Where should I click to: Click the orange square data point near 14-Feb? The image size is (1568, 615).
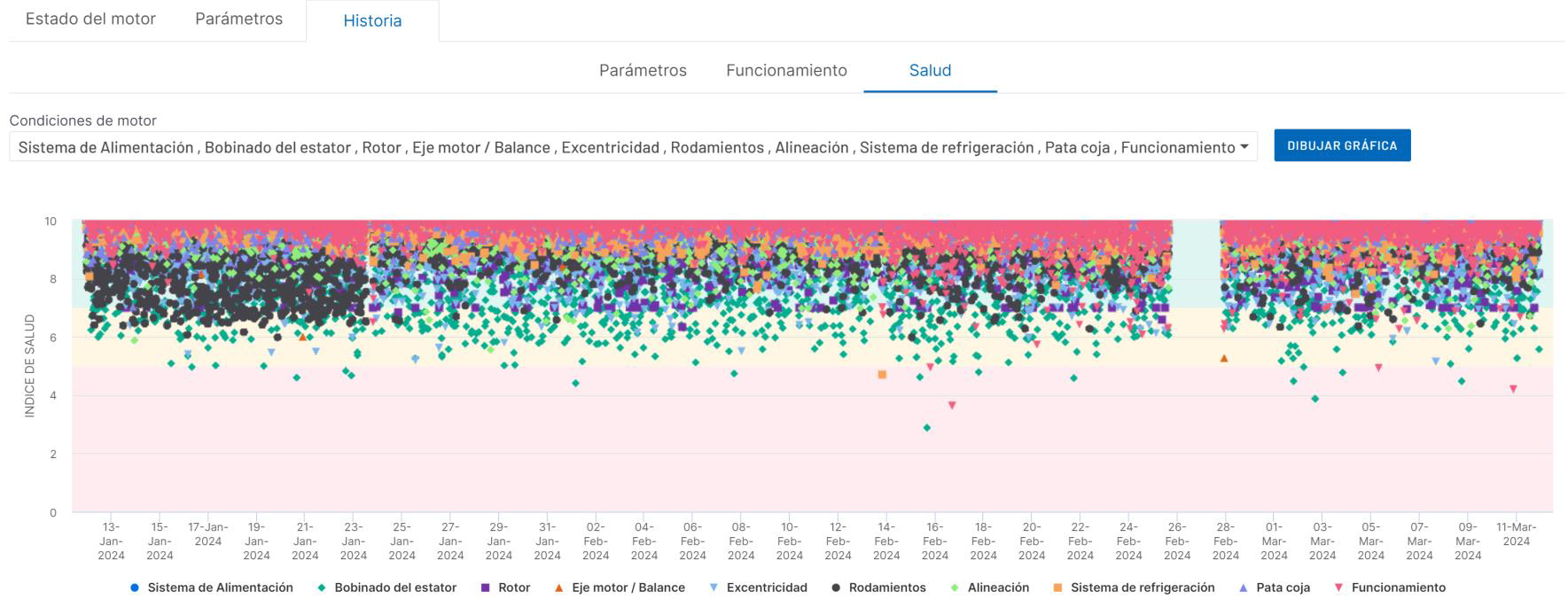(882, 375)
